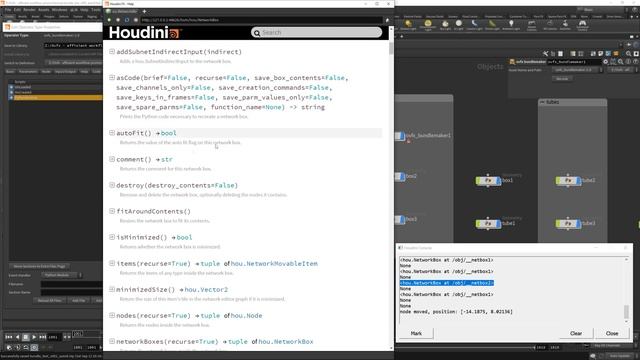This screenshot has height=360, width=640.
Task: Switch to Basic tab in Type Properties
Action: 10,71
